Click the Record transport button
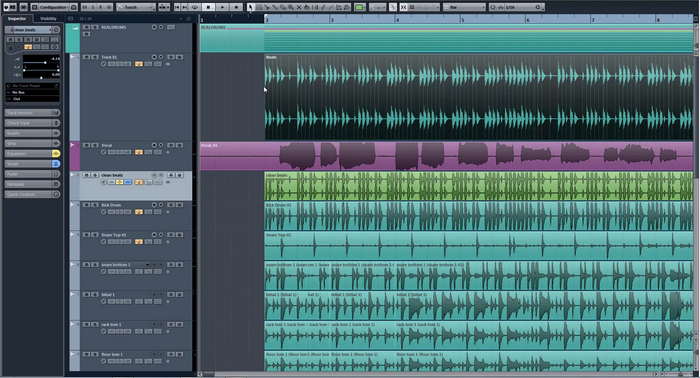 coord(236,7)
